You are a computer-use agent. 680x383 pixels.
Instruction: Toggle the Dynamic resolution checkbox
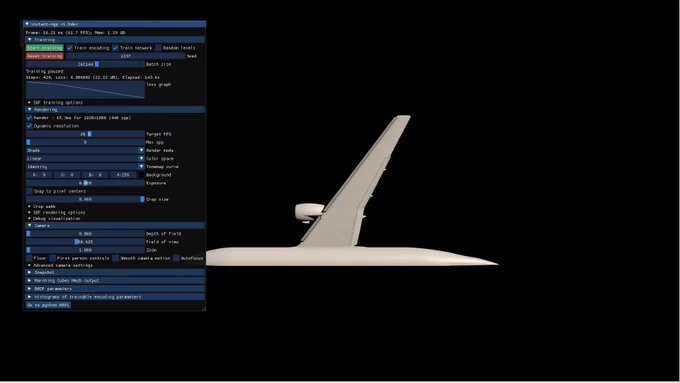[29, 126]
